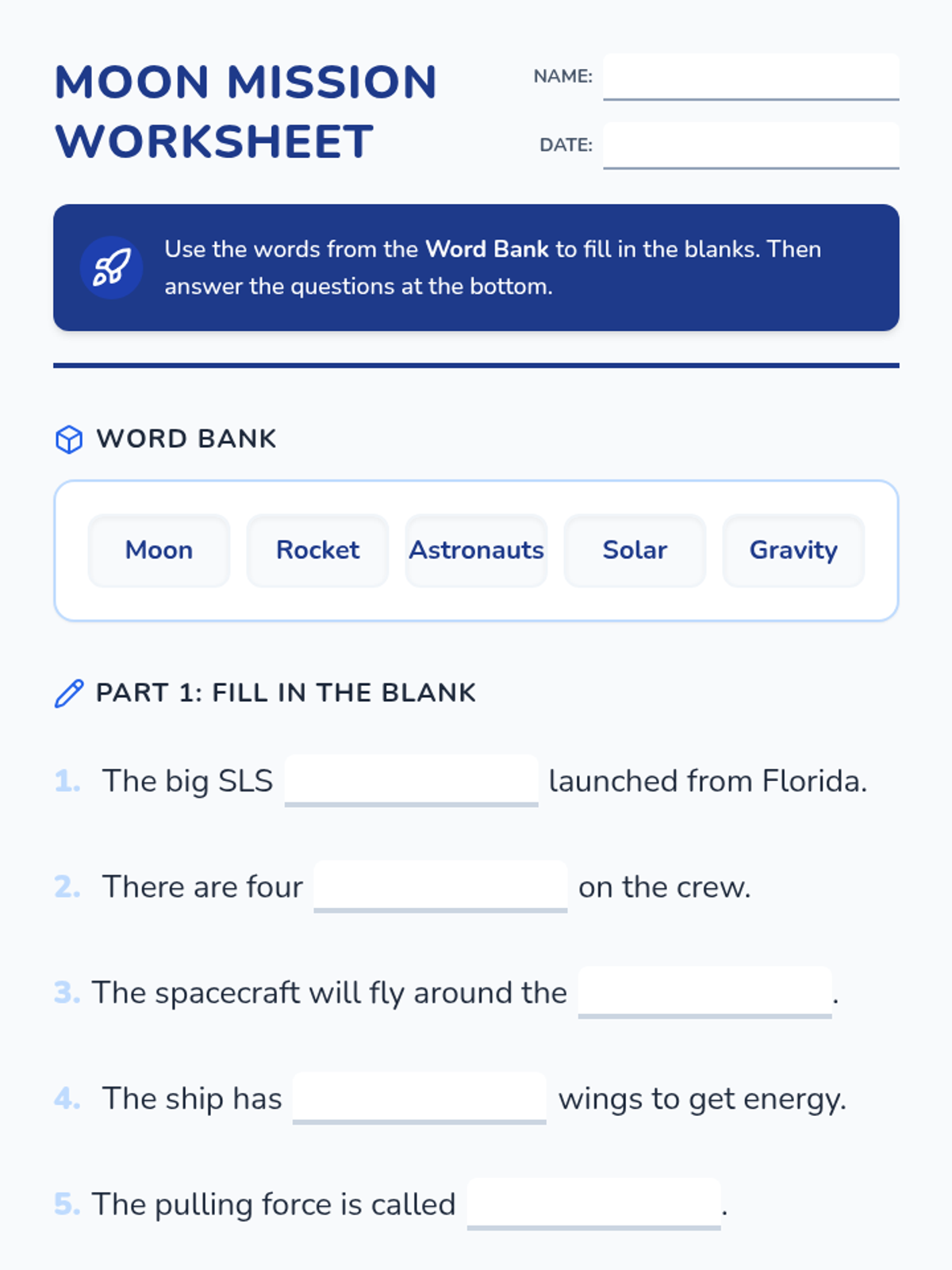This screenshot has width=952, height=1270.
Task: Click the Word Bank section heading
Action: [x=186, y=439]
